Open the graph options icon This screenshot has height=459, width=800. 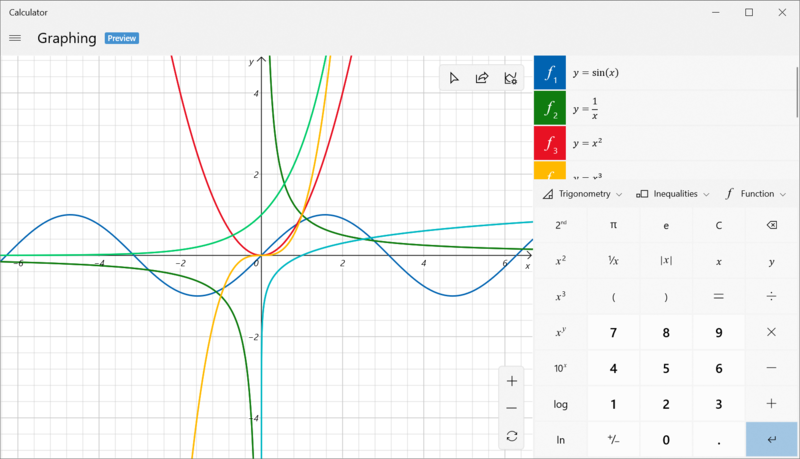point(511,78)
